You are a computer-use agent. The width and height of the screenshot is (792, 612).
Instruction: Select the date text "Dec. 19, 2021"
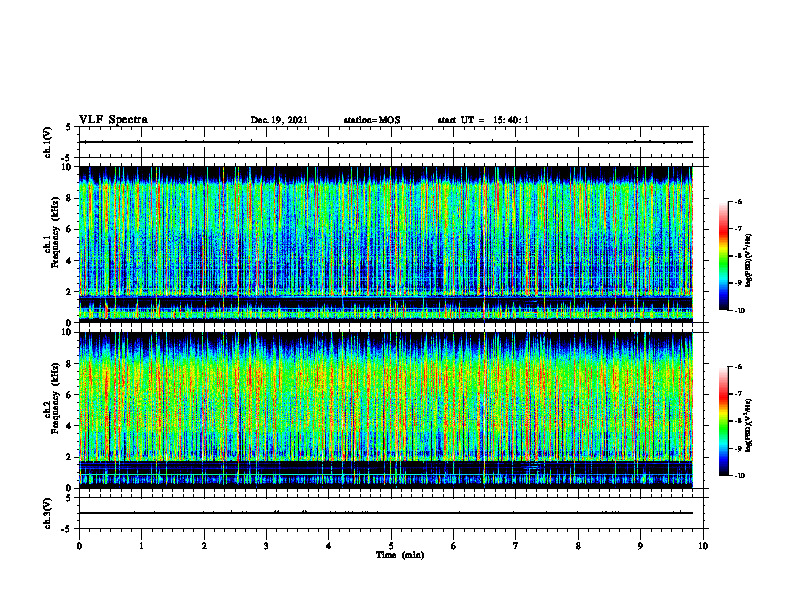click(279, 120)
